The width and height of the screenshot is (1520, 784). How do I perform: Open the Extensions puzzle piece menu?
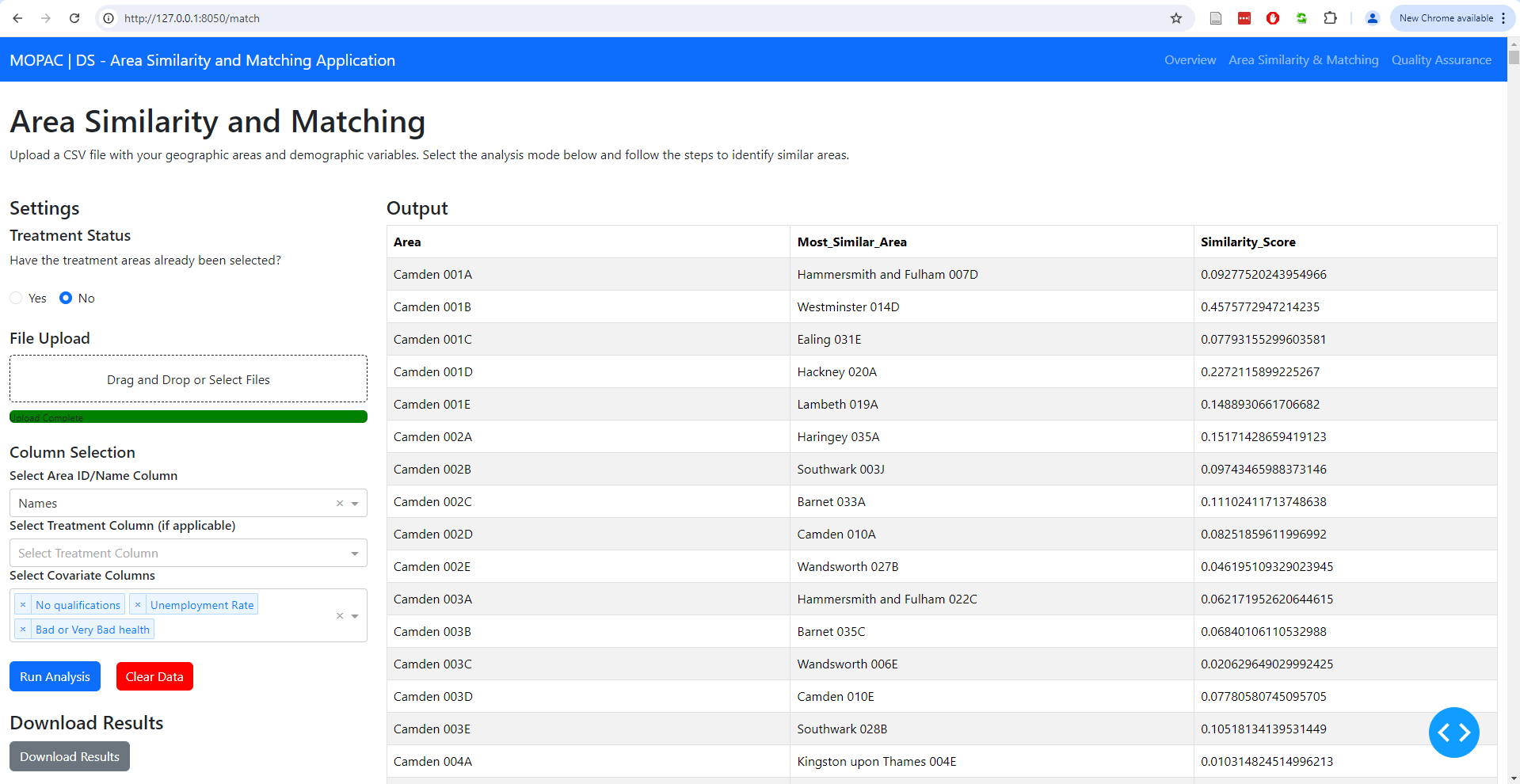[1331, 18]
